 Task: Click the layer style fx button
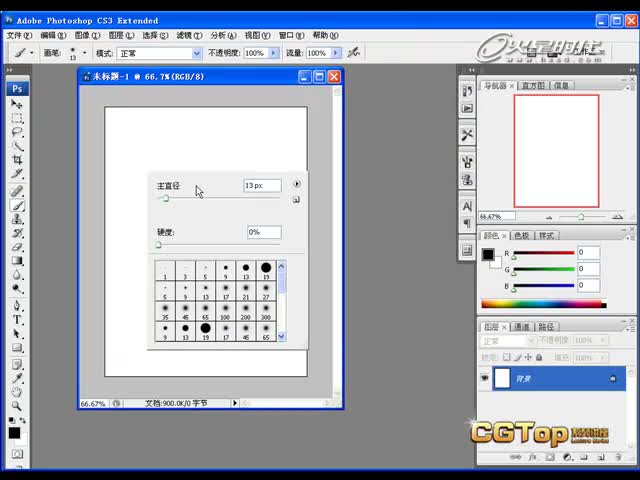532,457
